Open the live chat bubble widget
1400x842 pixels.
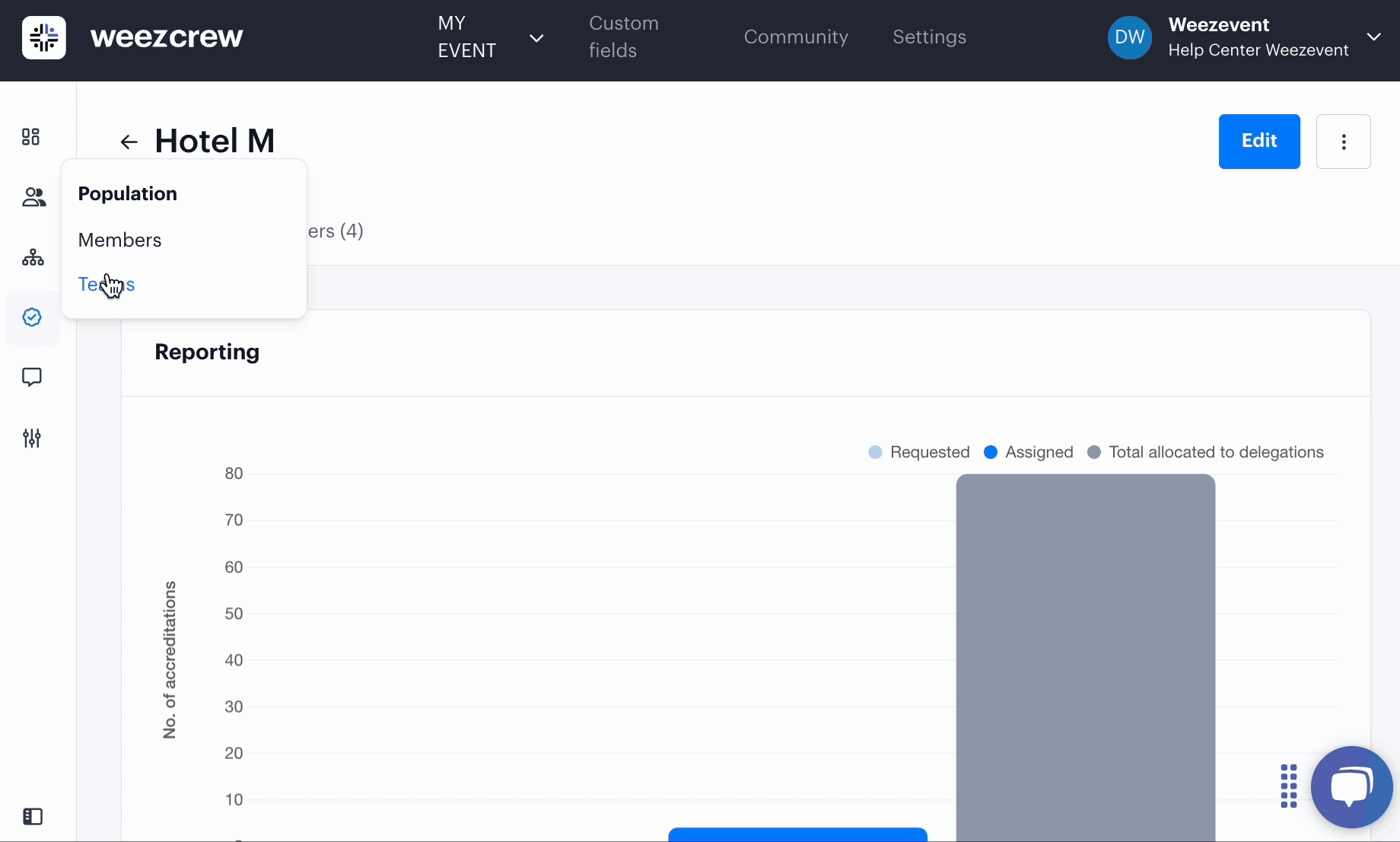click(x=1352, y=787)
